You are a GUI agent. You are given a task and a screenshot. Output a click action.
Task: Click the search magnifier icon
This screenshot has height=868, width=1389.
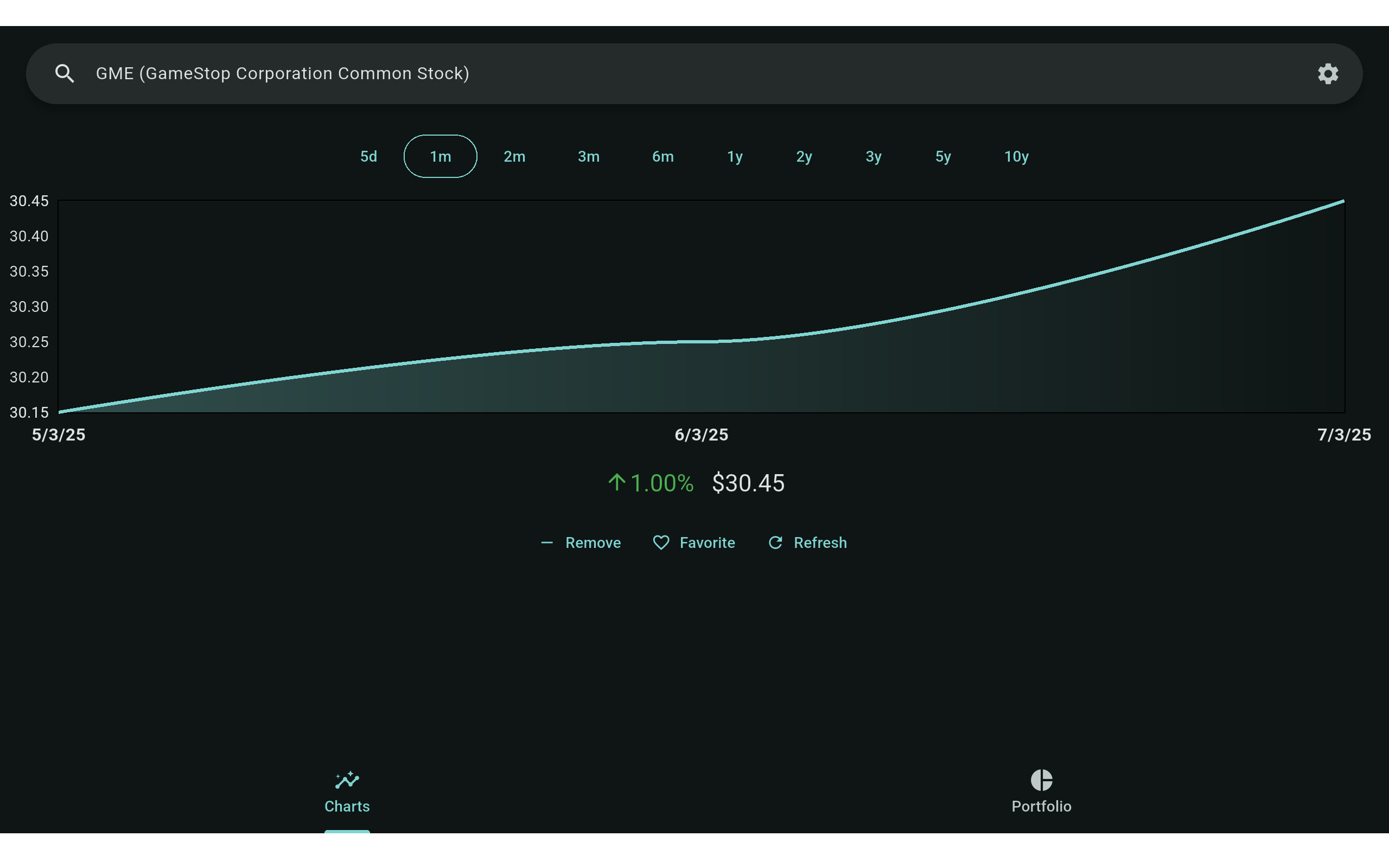click(65, 73)
